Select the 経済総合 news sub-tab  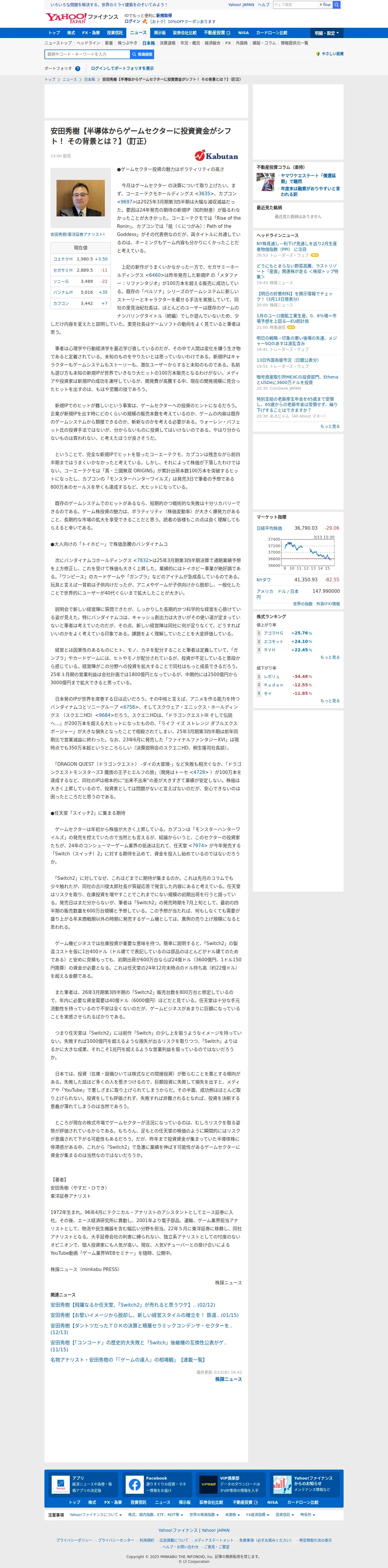coord(212,43)
